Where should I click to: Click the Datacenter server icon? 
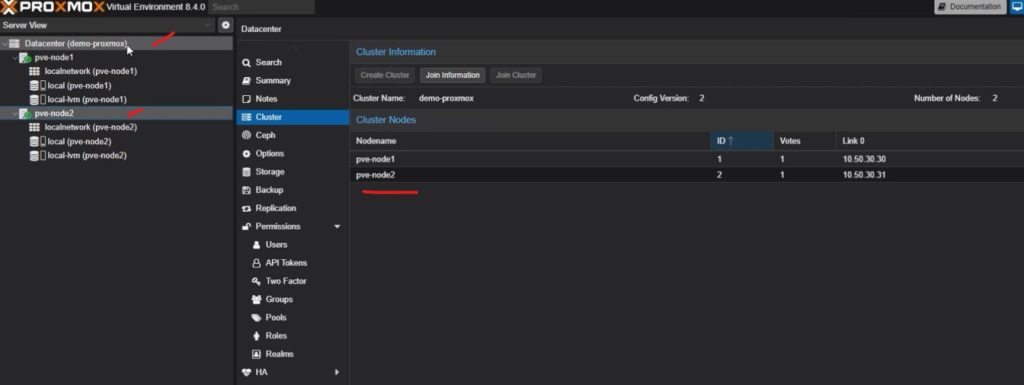[x=14, y=44]
